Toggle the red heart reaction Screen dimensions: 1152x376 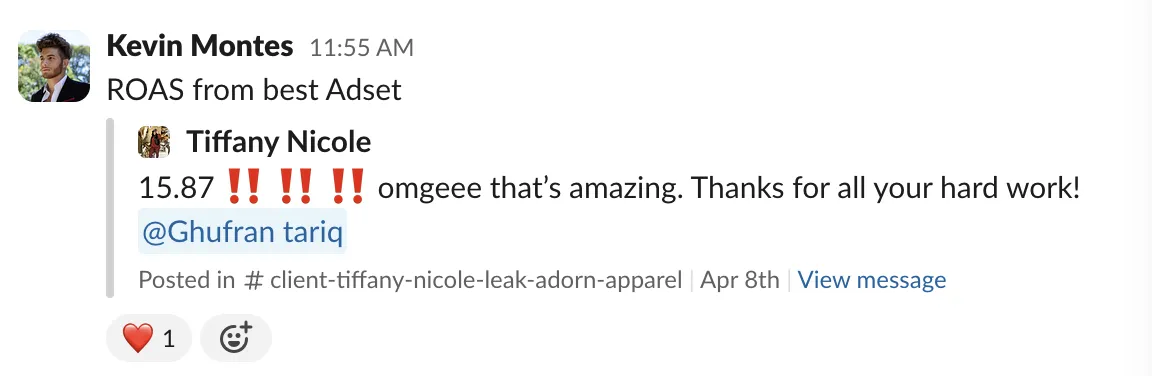[x=149, y=339]
